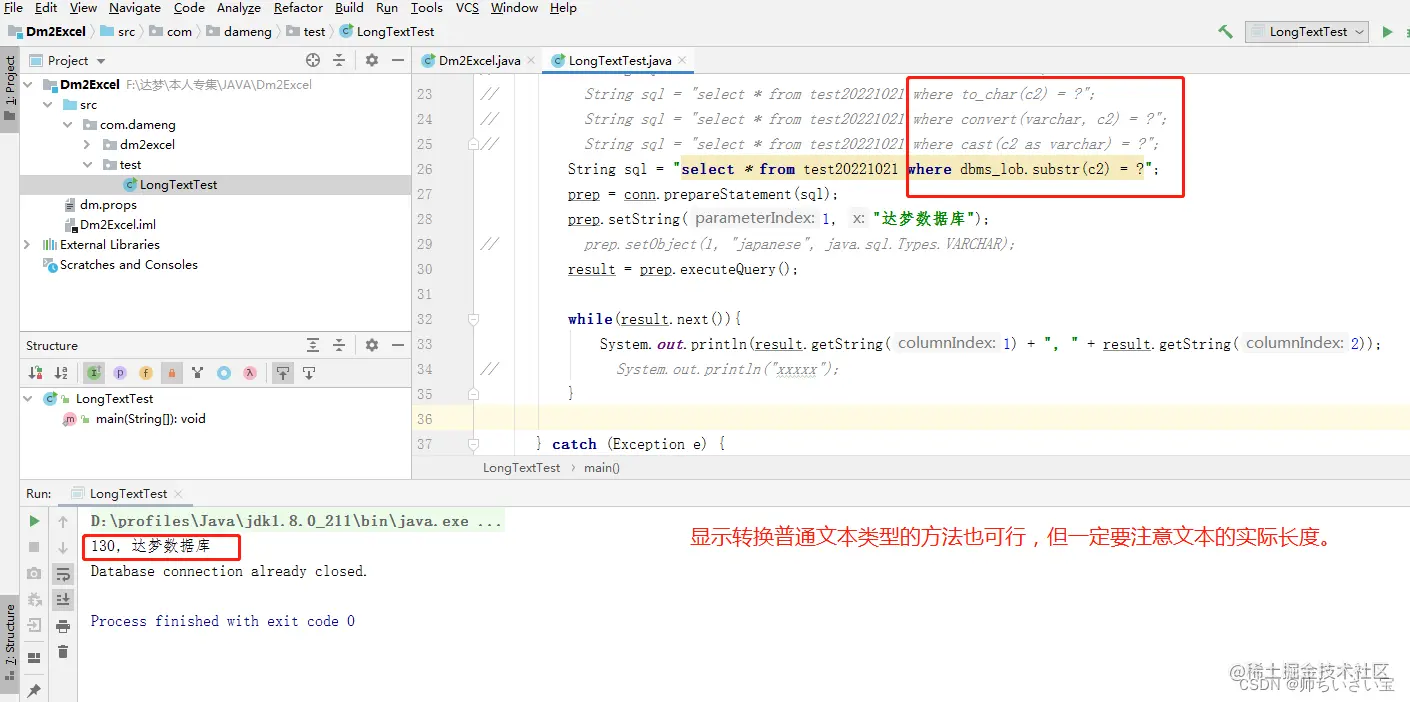Toggle Show Properties filter in Structure
Viewport: 1410px width, 702px height.
pos(120,373)
